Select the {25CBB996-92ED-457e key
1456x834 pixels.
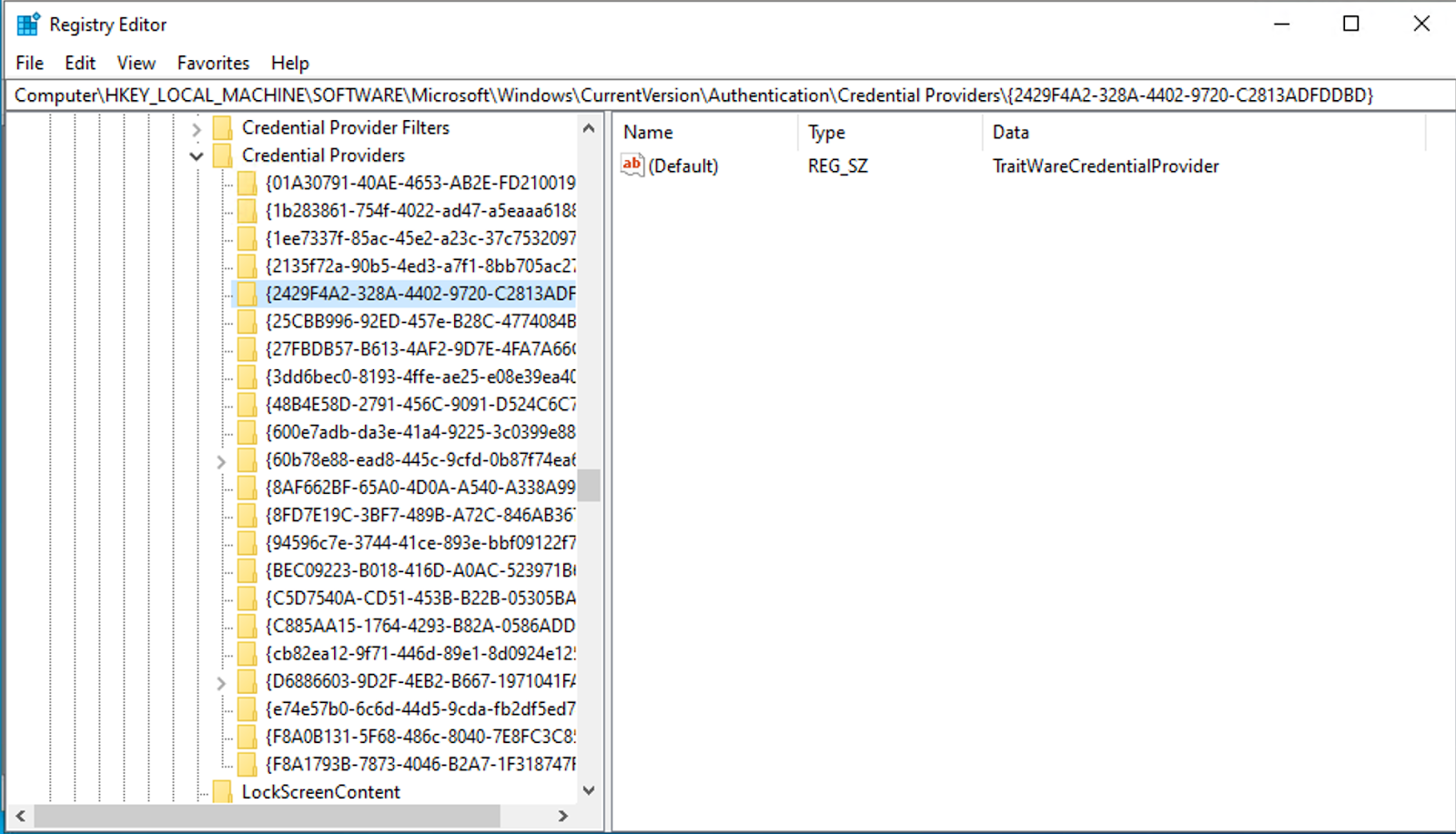[x=420, y=322]
